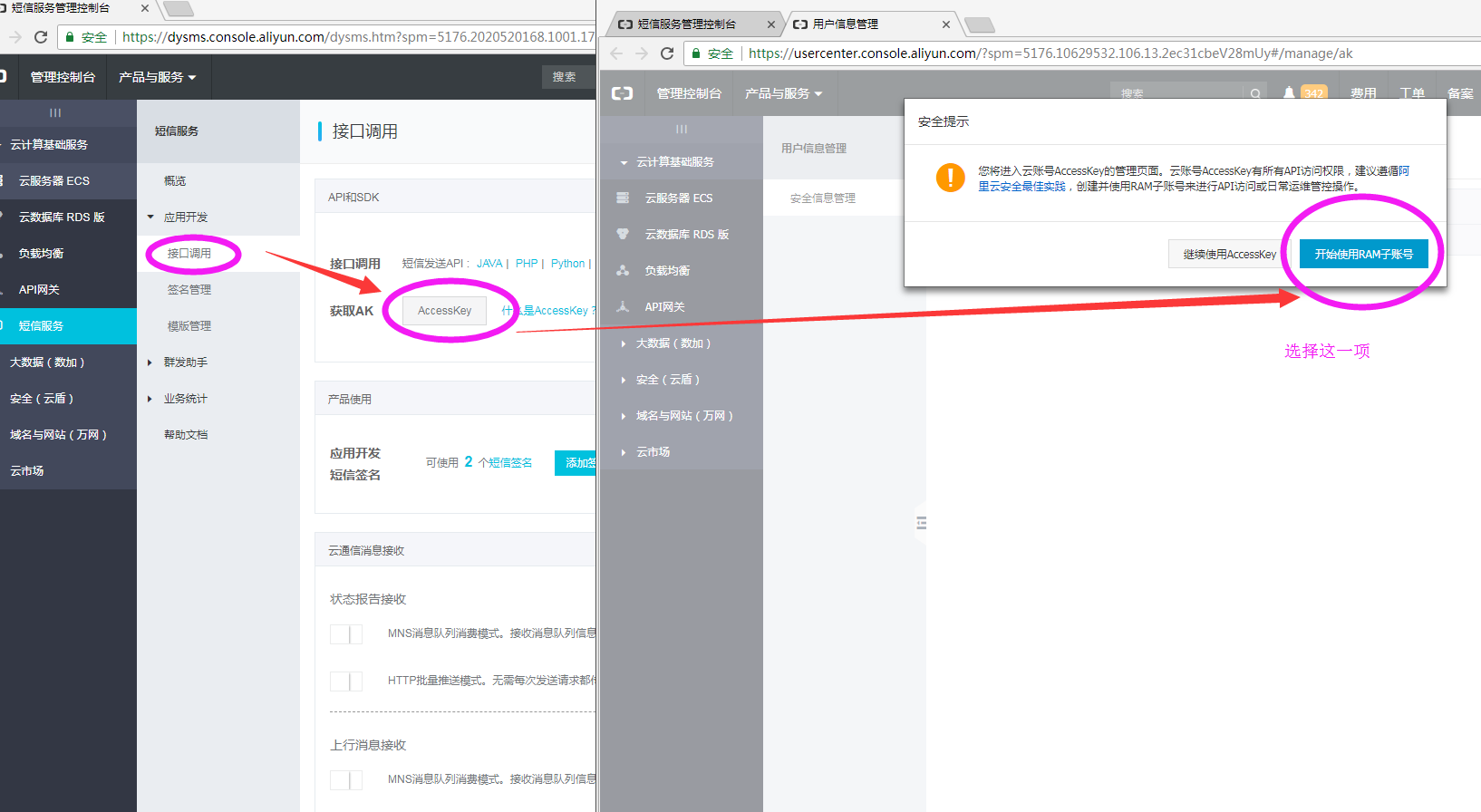Click the Aliyun logo in right console header
The image size is (1481, 812).
[x=622, y=93]
